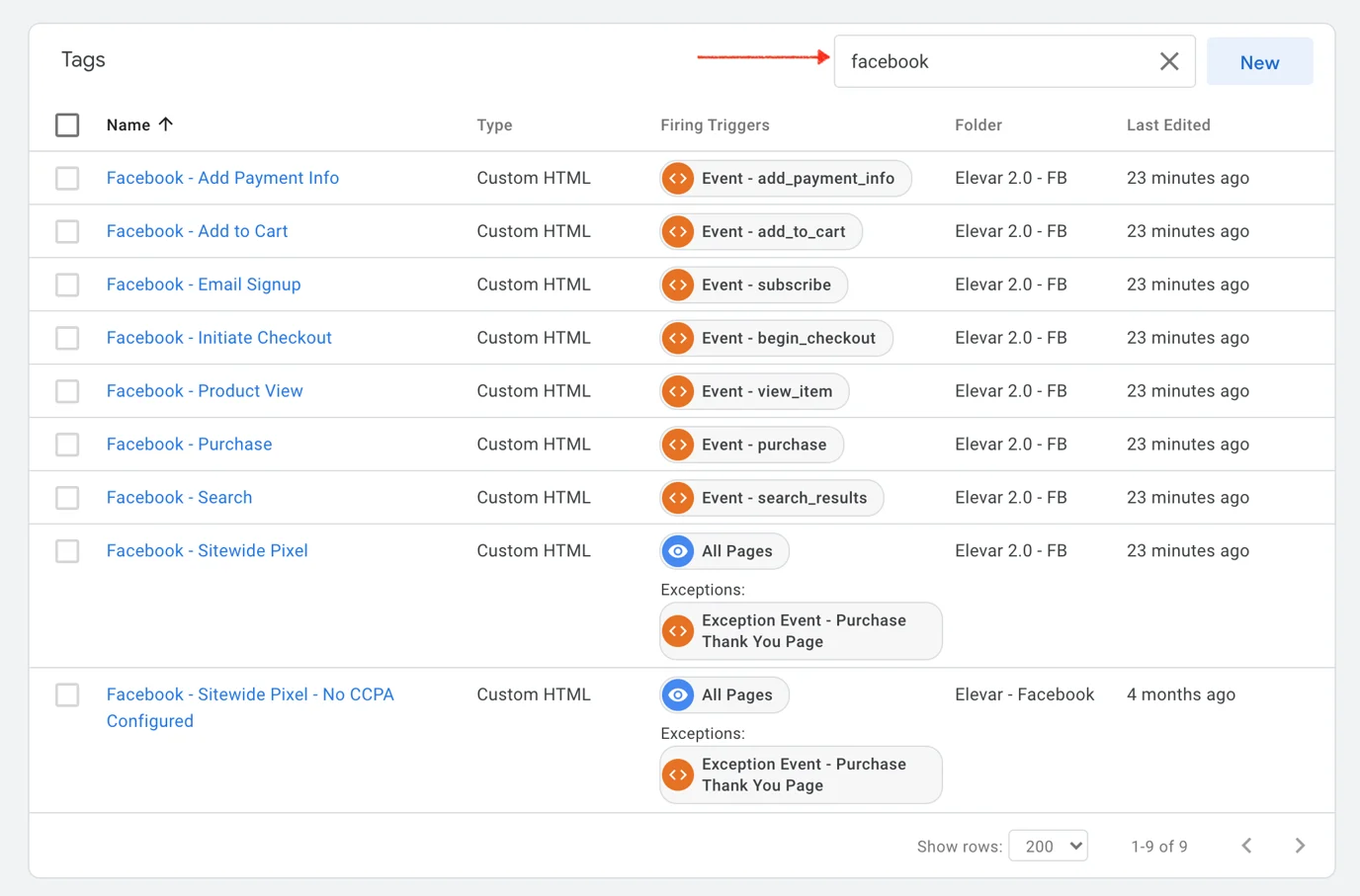Open the Show rows 200 dropdown

pos(1048,846)
